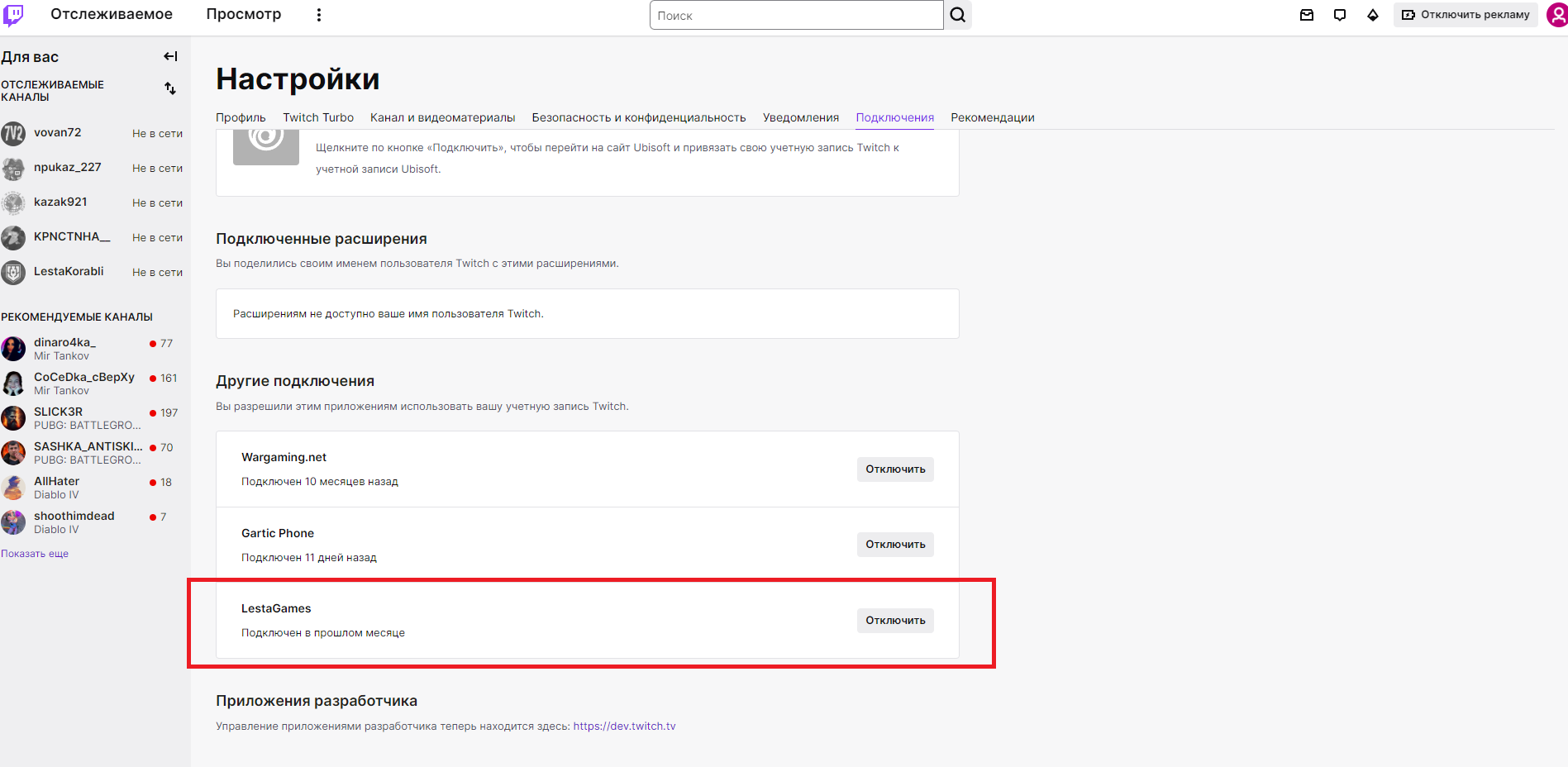Open the dev.twitch.tv link
Image resolution: width=1568 pixels, height=767 pixels.
624,727
